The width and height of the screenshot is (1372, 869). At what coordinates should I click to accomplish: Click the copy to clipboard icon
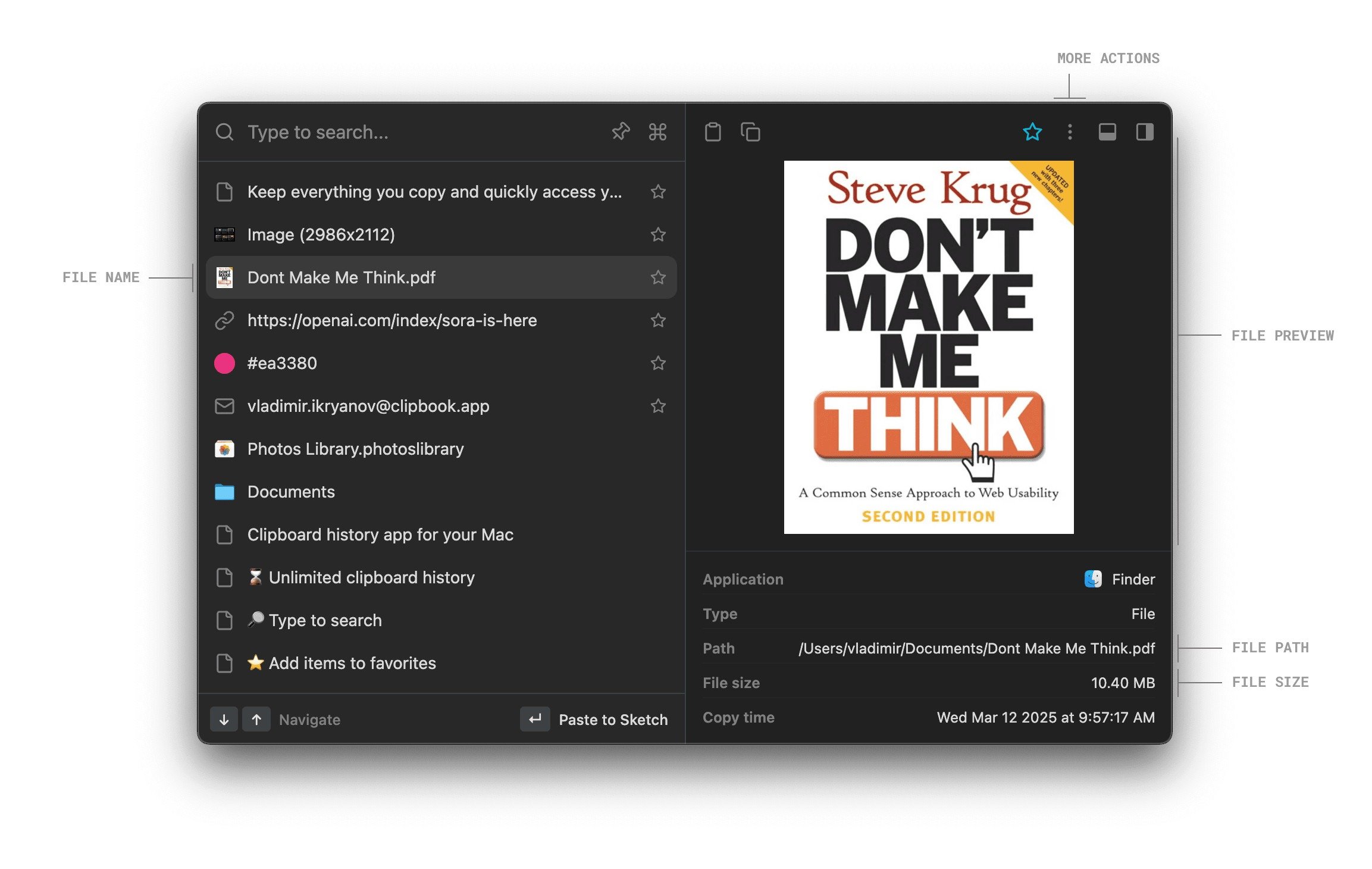point(750,132)
